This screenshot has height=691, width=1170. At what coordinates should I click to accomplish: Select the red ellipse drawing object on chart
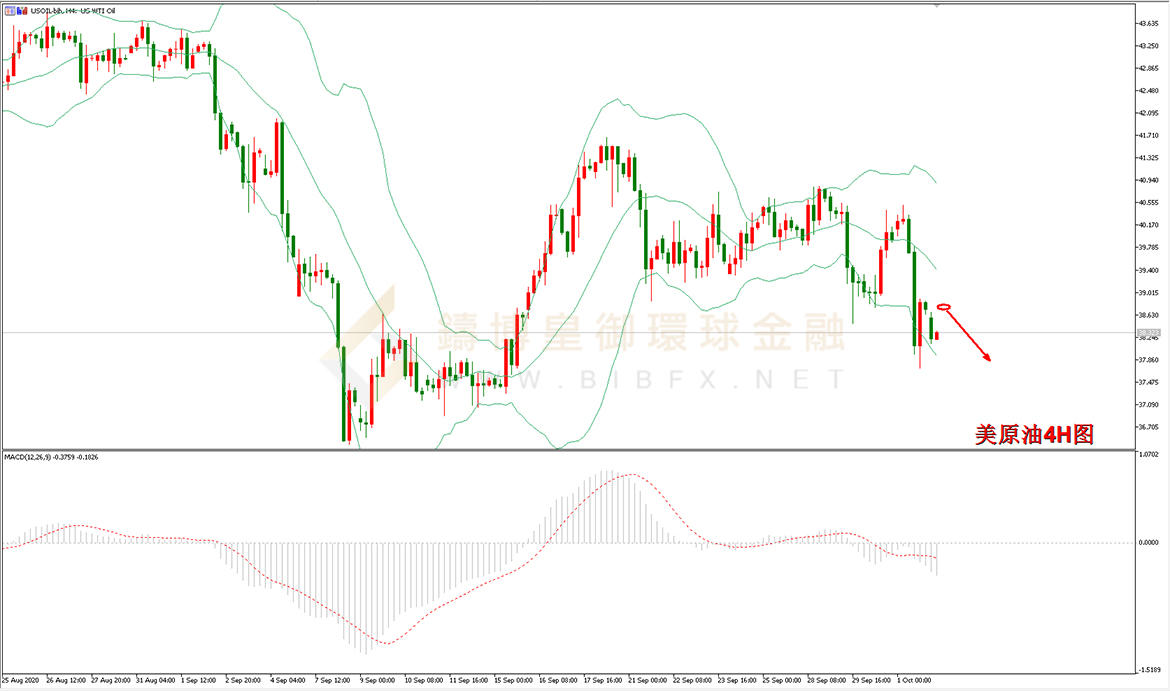(x=944, y=307)
